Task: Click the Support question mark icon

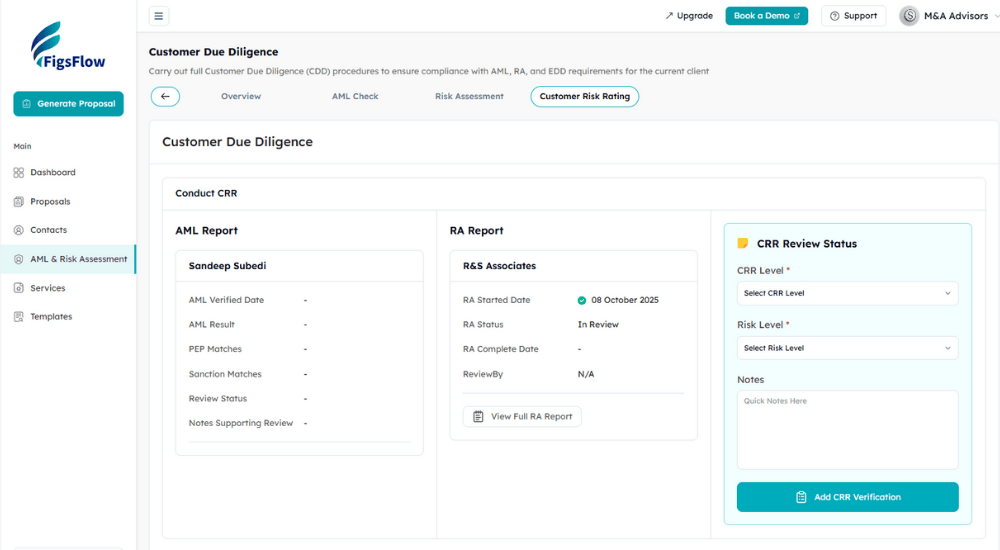Action: coord(834,16)
